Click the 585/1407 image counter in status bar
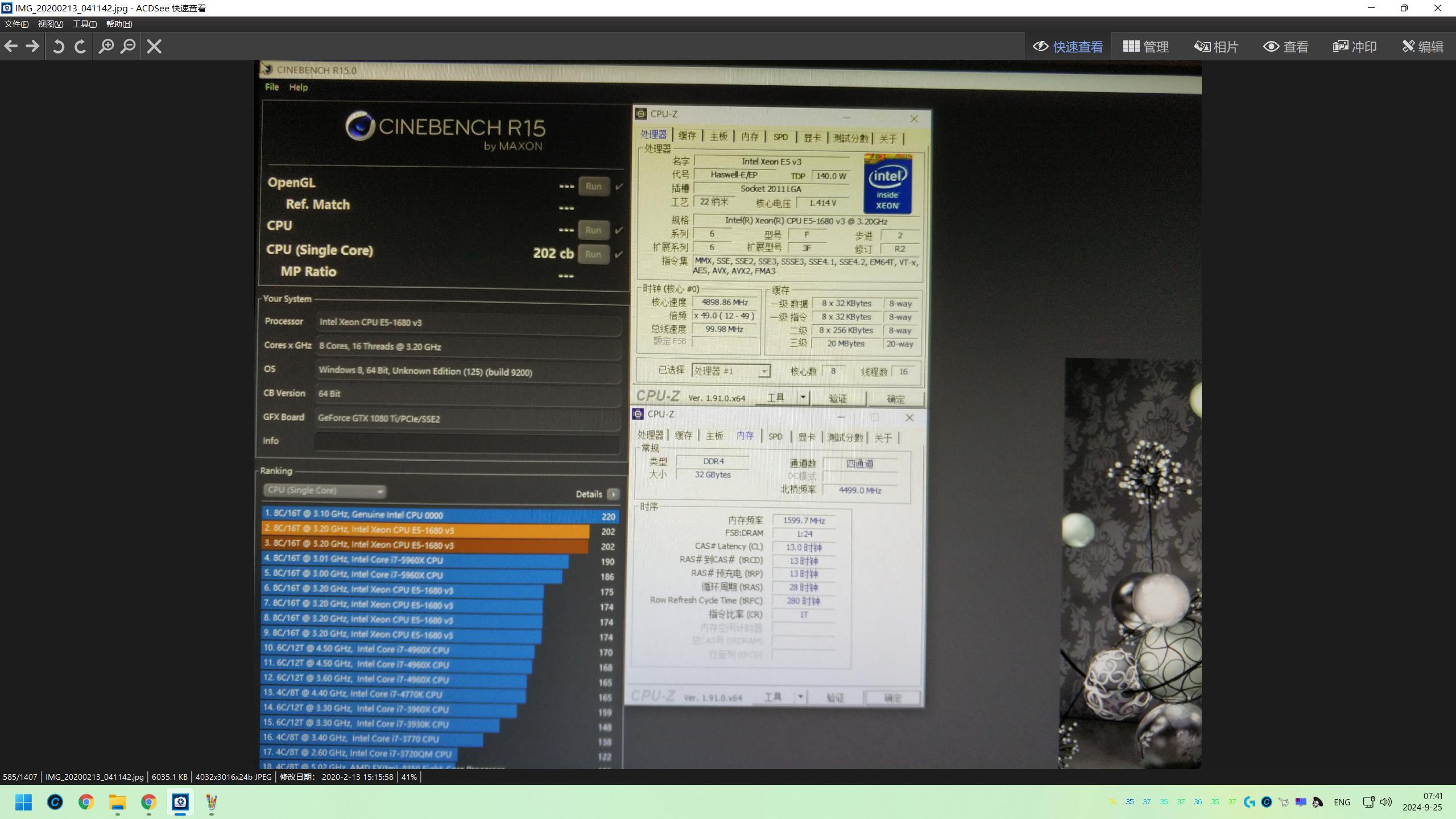1456x819 pixels. 20,777
